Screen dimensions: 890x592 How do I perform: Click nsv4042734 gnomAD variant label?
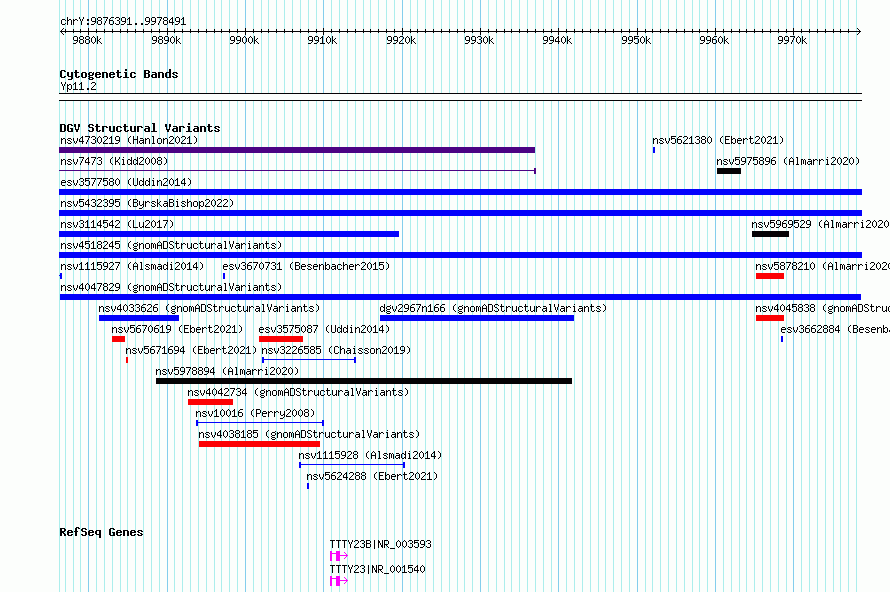[x=298, y=392]
